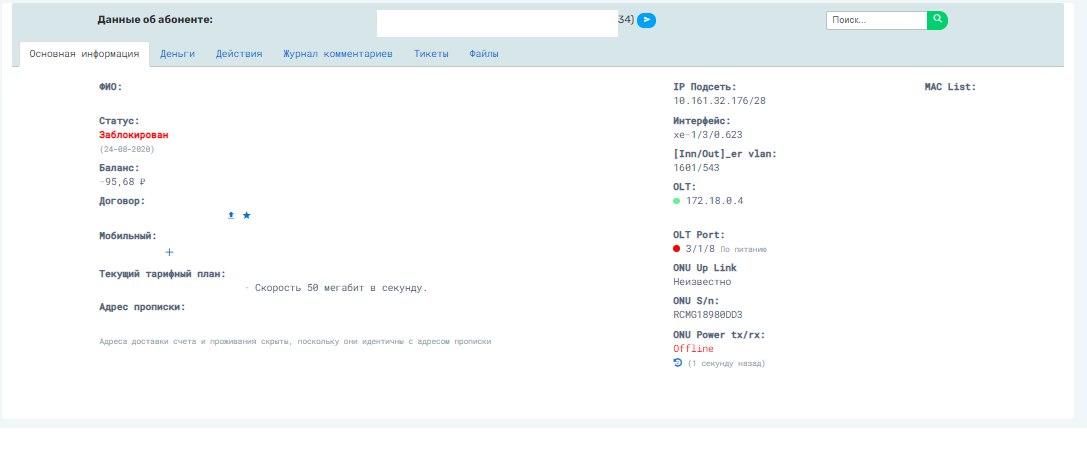Click the Данные об абоненте heading

coord(155,19)
